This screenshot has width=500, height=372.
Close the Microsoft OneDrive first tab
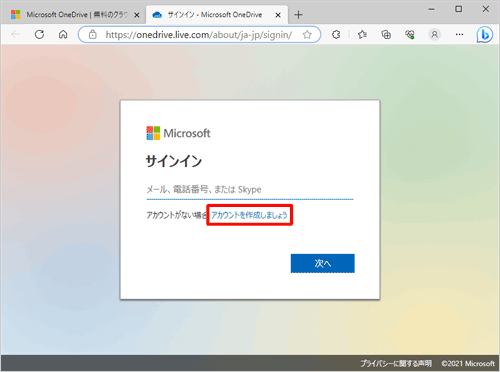[137, 15]
